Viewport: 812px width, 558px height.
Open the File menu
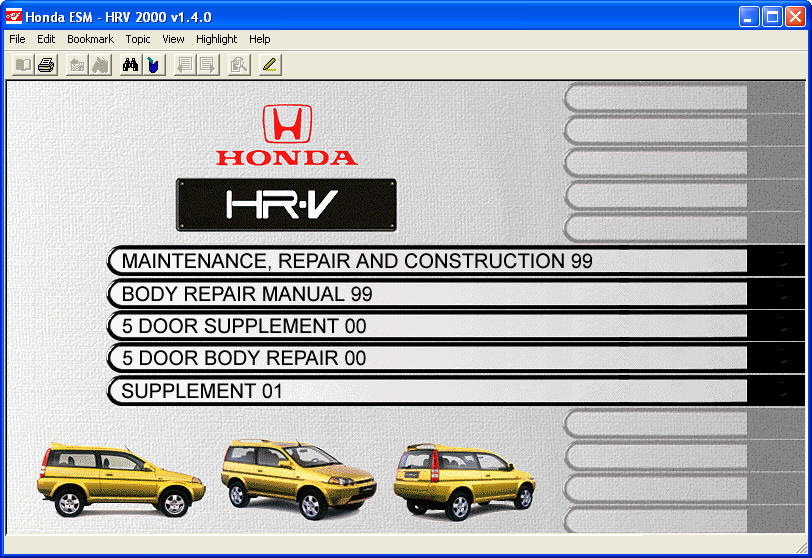point(17,39)
